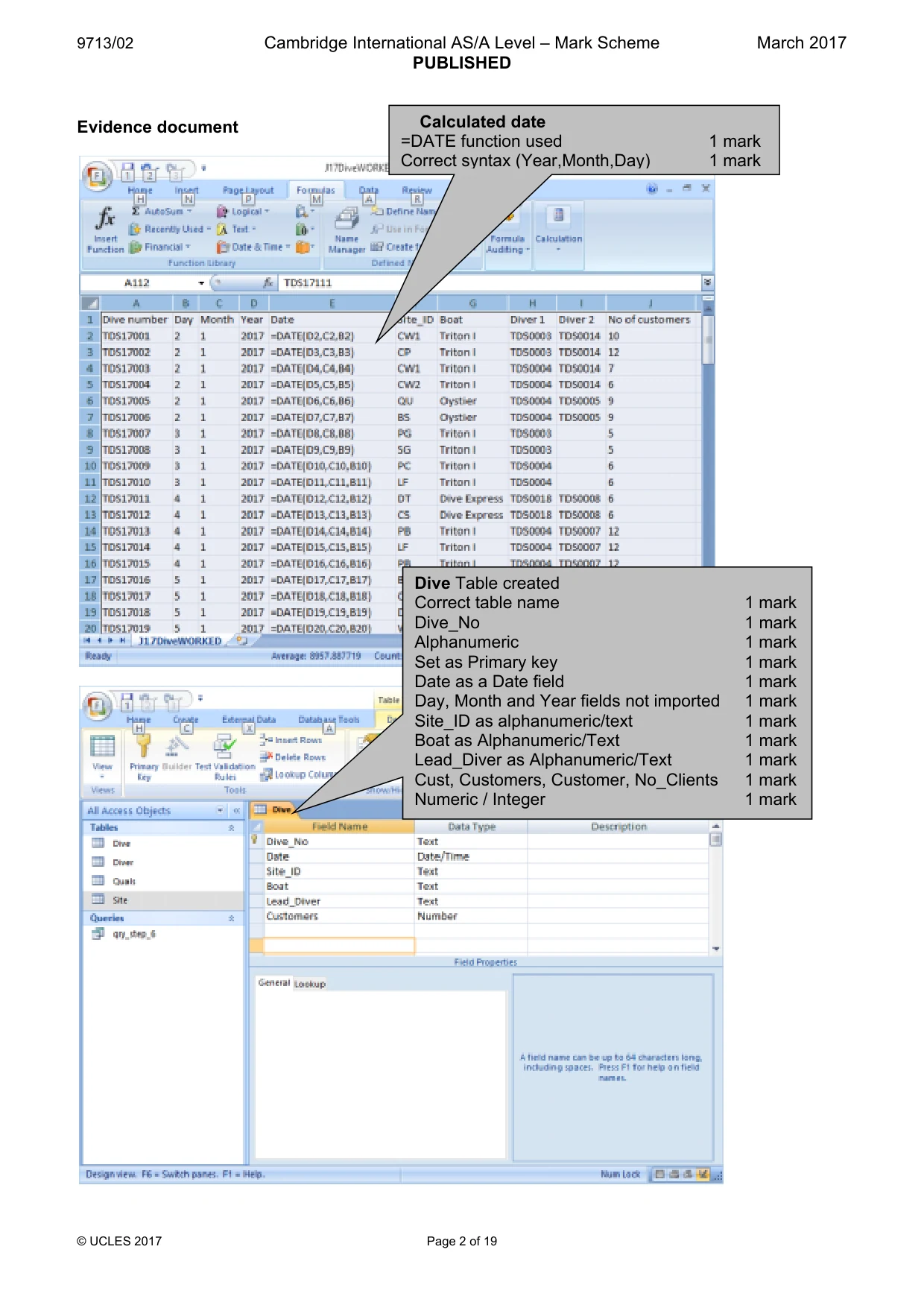Open the Calculation options icon
The width and height of the screenshot is (924, 1308).
coord(558,216)
